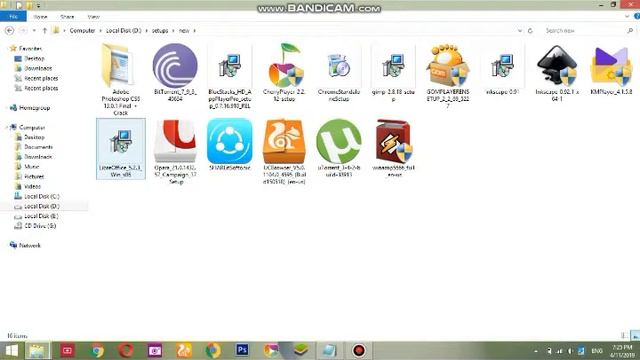Expand the ribbon with the chevron

coord(627,17)
